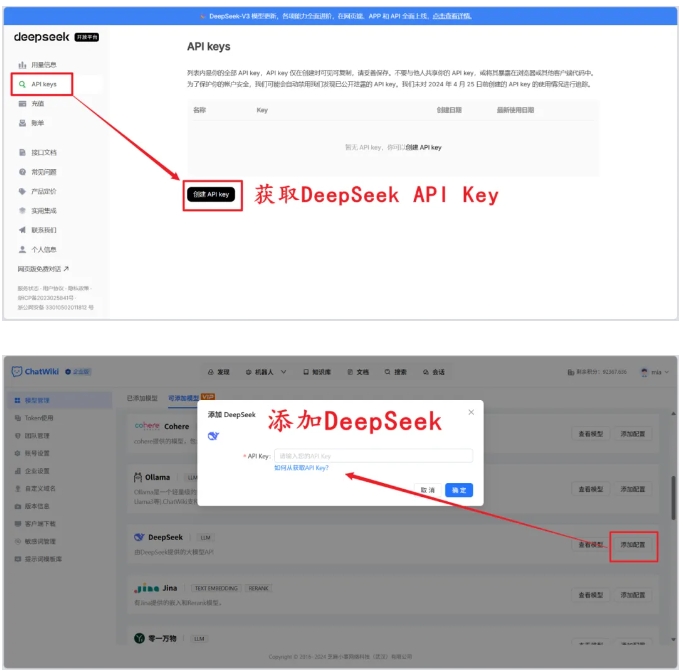This screenshot has width=683, height=671.
Task: Click the green API keys magnifier icon
Action: coord(22,84)
